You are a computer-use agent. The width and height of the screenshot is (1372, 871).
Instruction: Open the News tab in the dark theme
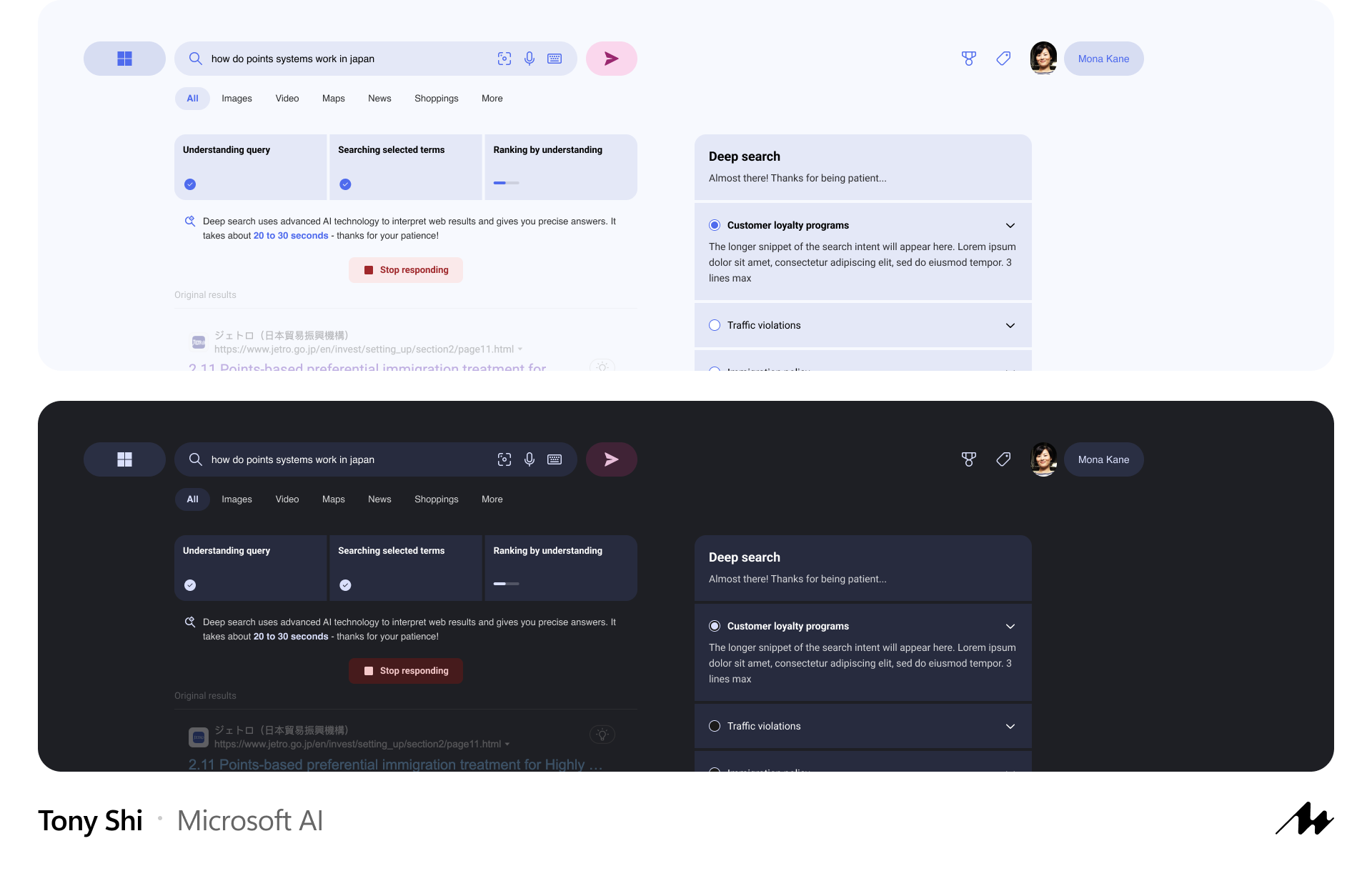coord(379,499)
